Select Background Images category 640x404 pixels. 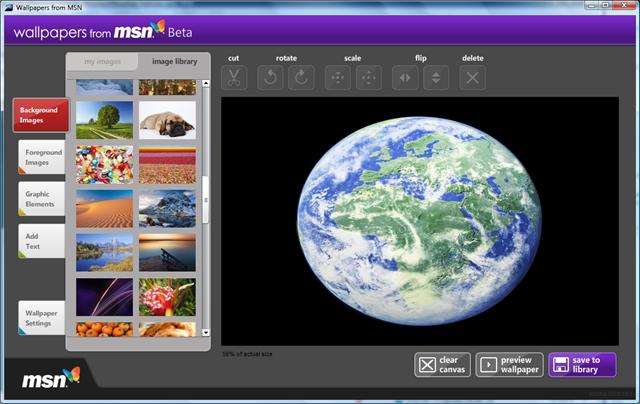point(40,115)
